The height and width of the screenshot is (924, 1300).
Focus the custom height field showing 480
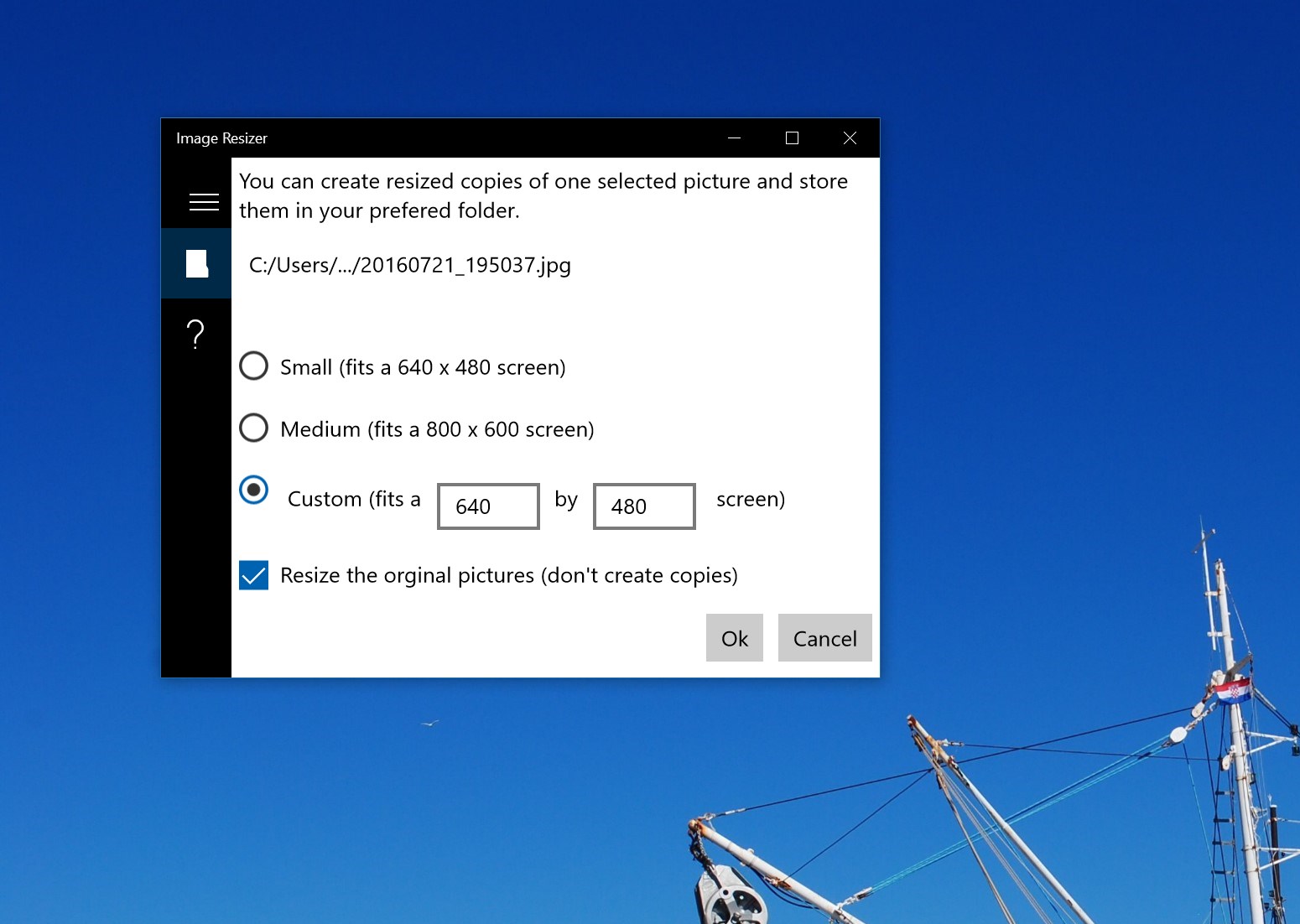click(643, 506)
